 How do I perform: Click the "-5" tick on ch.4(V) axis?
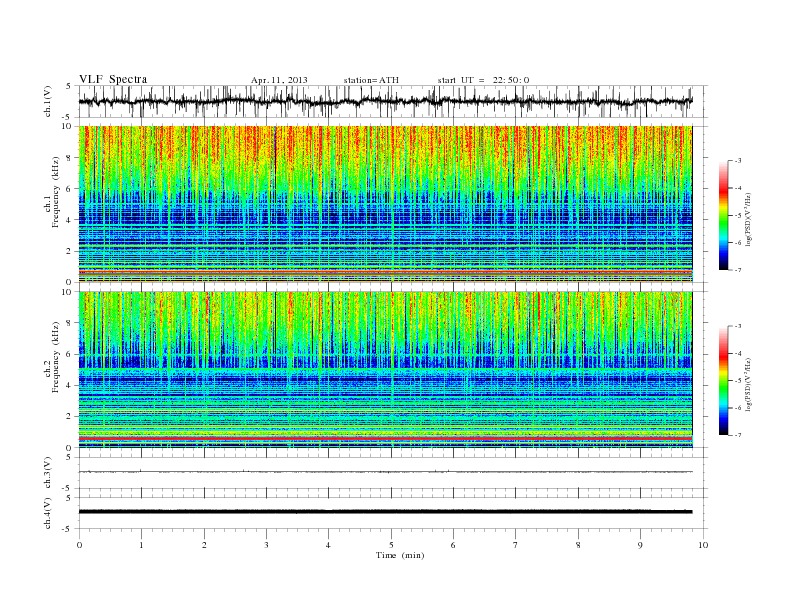(68, 529)
